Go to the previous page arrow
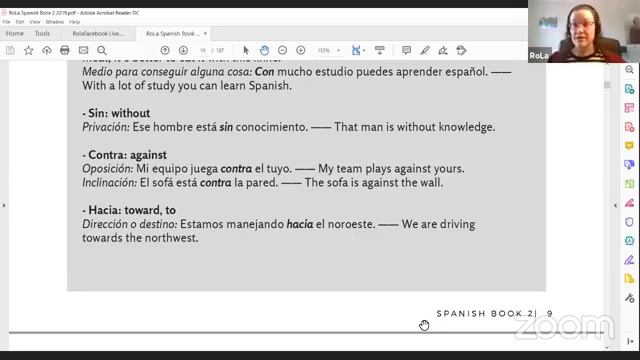 tap(165, 50)
